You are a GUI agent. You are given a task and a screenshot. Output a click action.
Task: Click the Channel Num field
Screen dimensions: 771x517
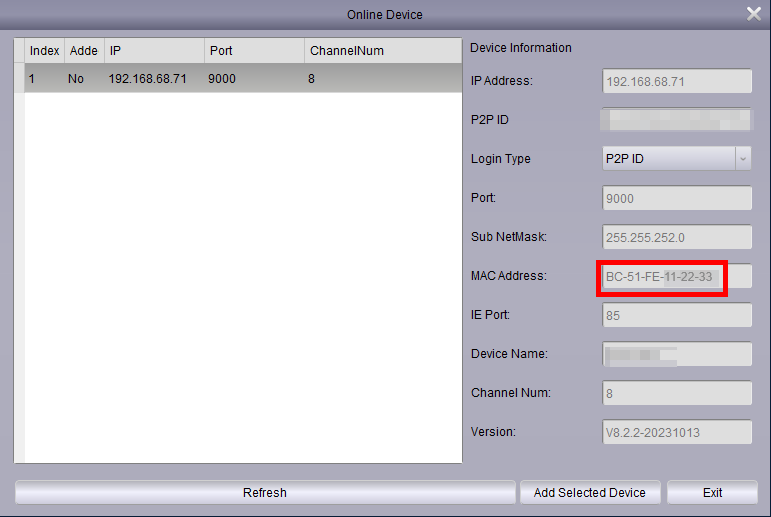click(677, 393)
